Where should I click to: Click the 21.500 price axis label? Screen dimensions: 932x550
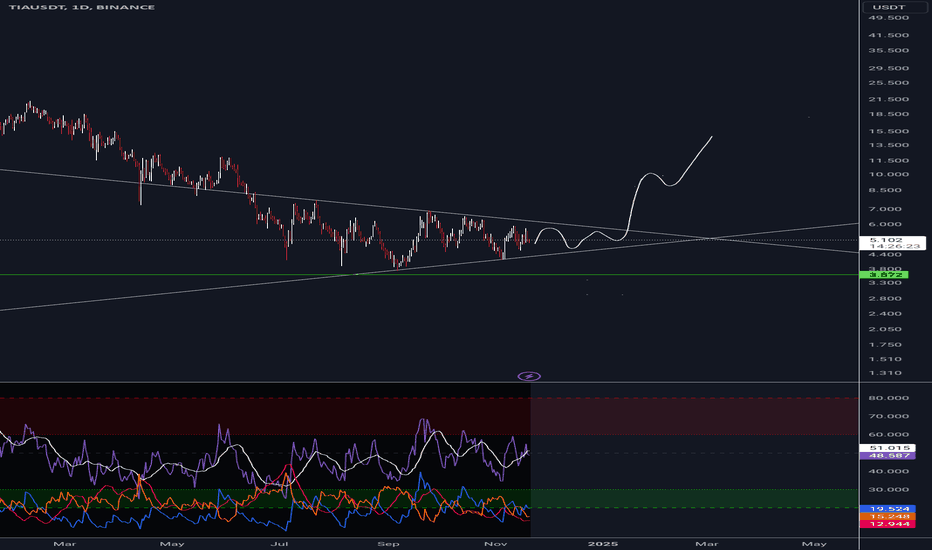[x=889, y=99]
